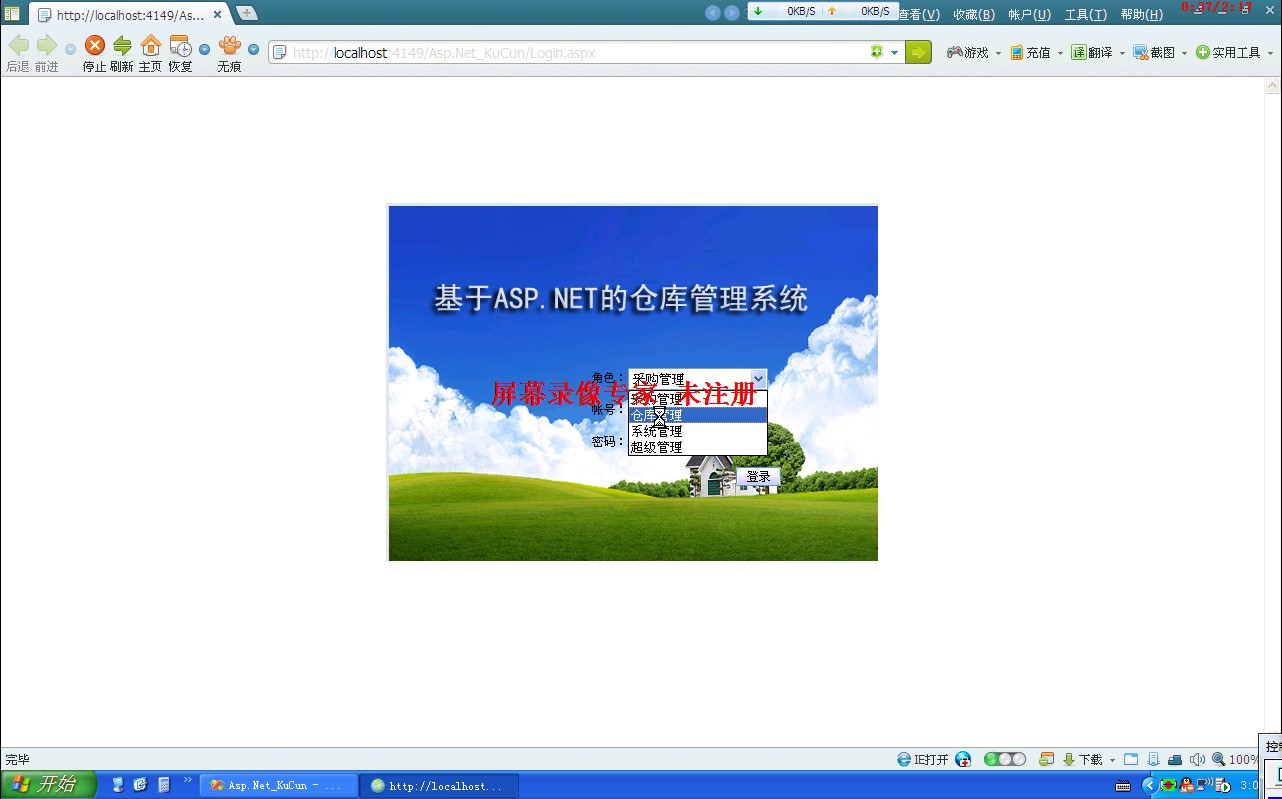The image size is (1282, 799).
Task: Open the 帮助(H) help menu
Action: (1141, 14)
